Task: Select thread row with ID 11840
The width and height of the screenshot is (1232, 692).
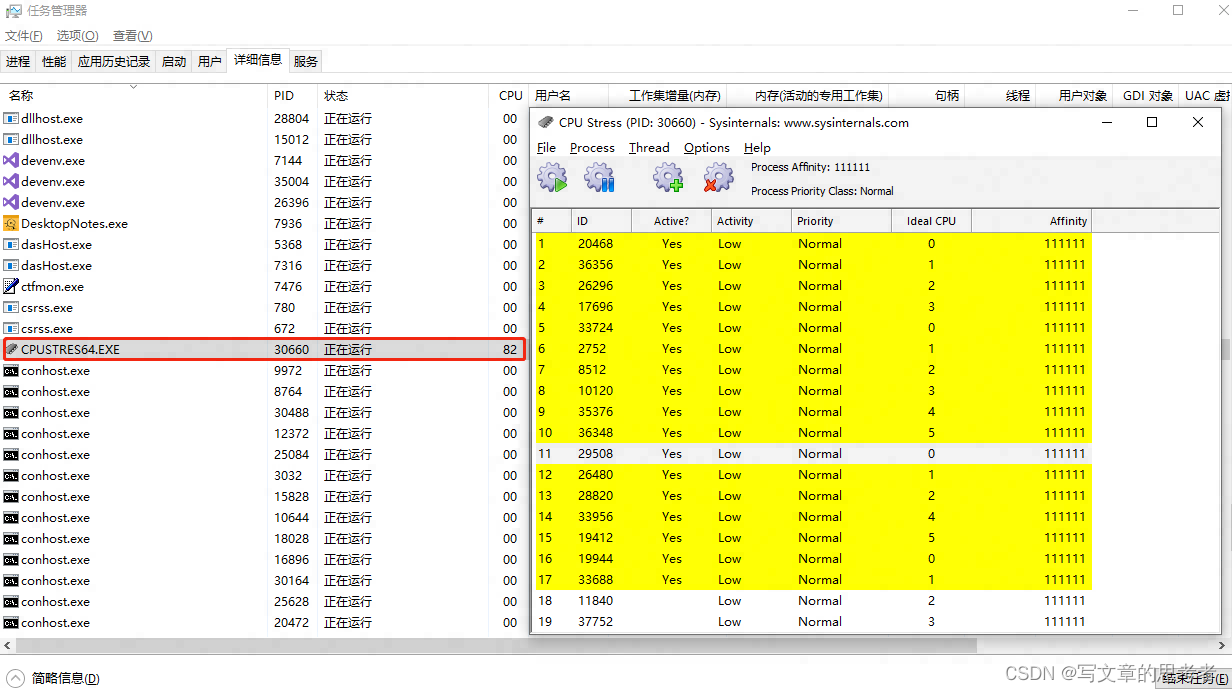Action: coord(812,600)
